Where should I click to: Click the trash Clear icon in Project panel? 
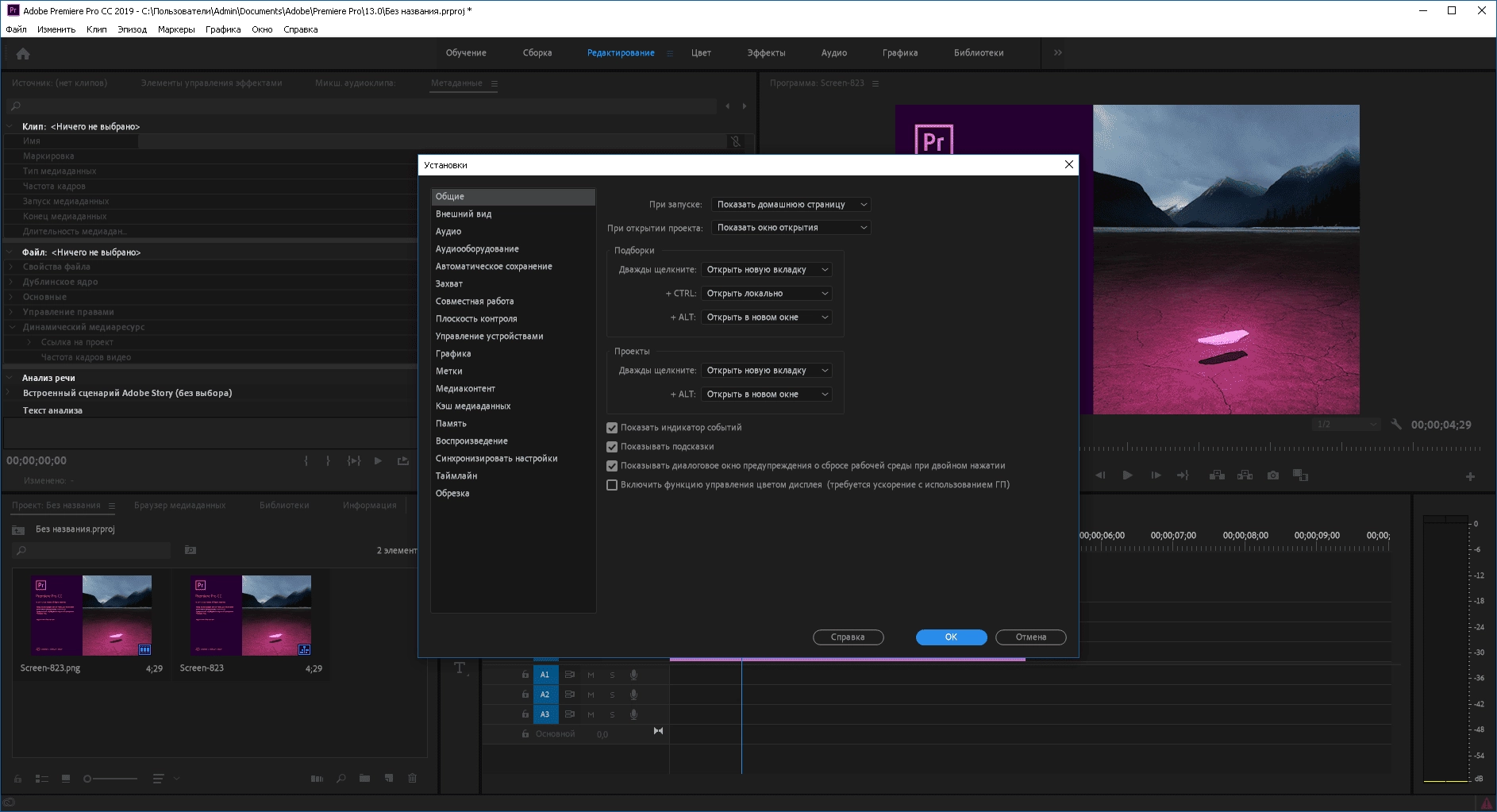[412, 779]
